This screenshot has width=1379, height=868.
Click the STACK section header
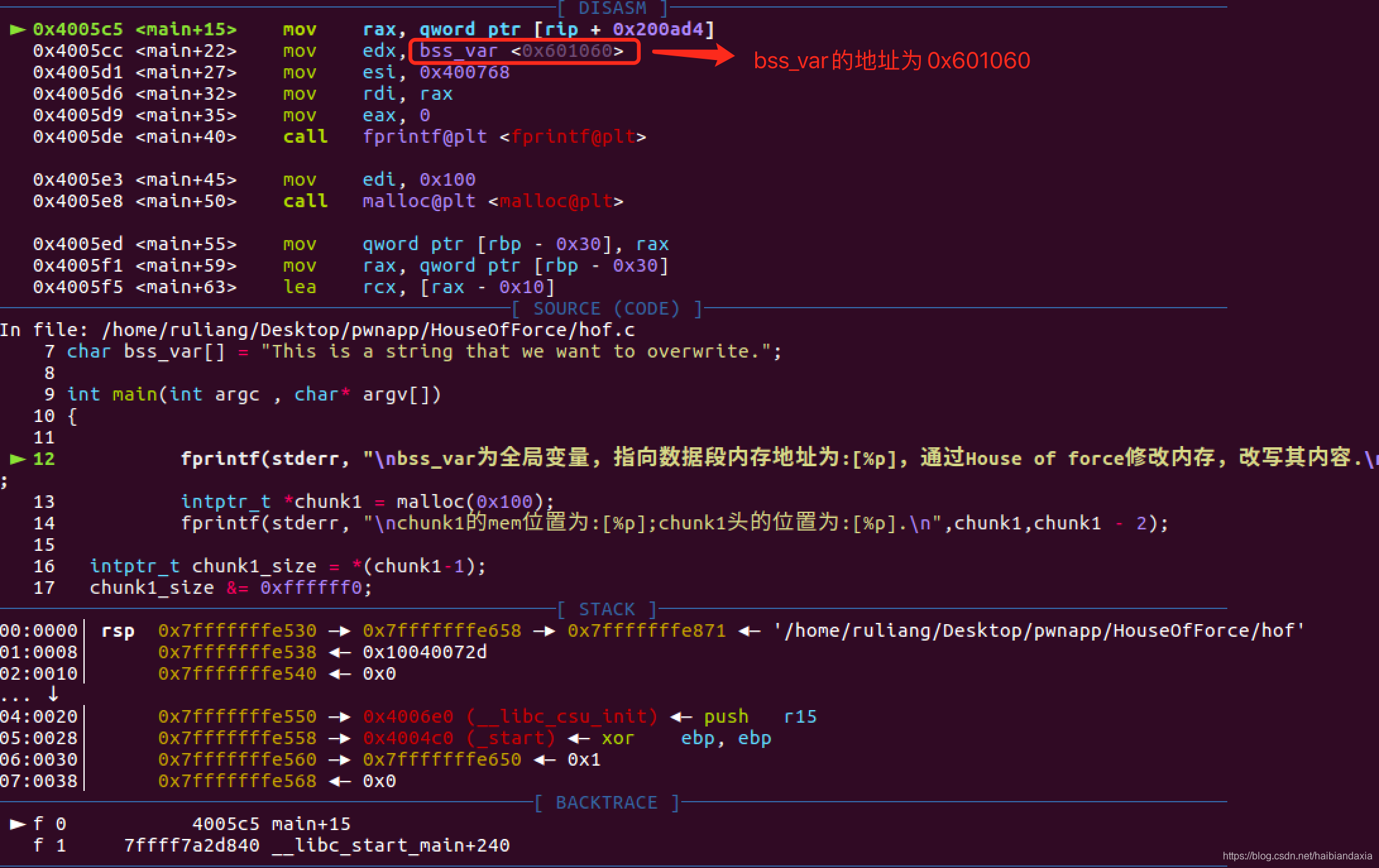tap(607, 610)
